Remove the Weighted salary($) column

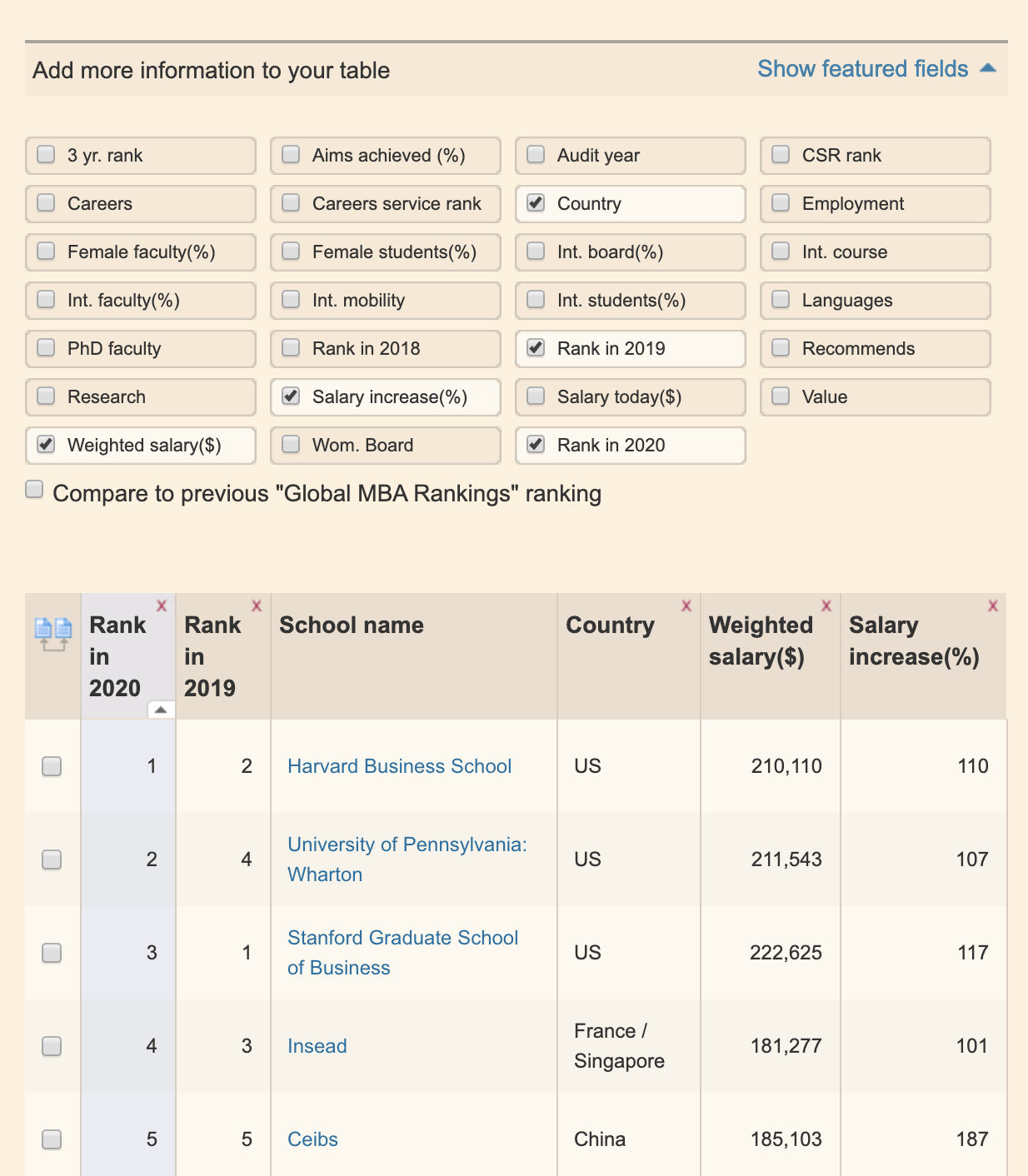[826, 605]
